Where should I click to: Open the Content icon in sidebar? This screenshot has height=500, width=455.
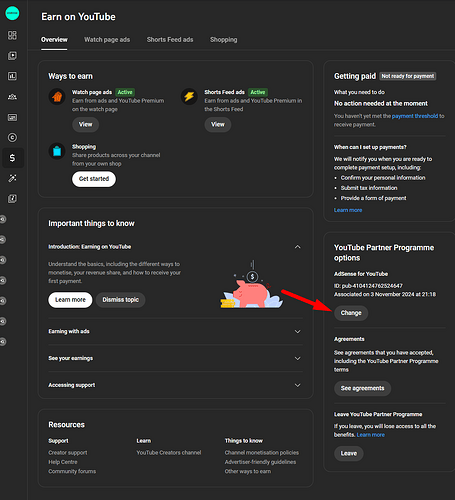click(x=12, y=56)
